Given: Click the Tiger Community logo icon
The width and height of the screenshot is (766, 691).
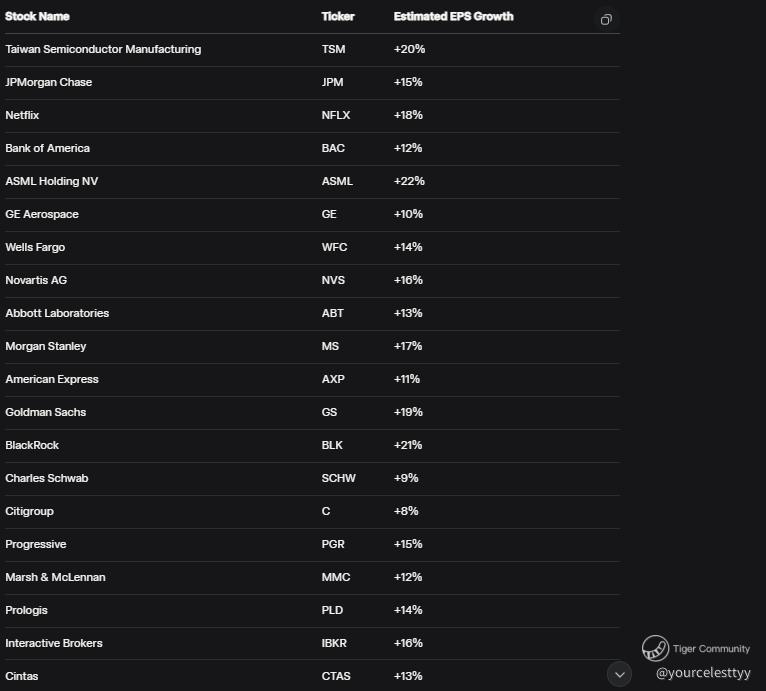Looking at the screenshot, I should coord(655,648).
